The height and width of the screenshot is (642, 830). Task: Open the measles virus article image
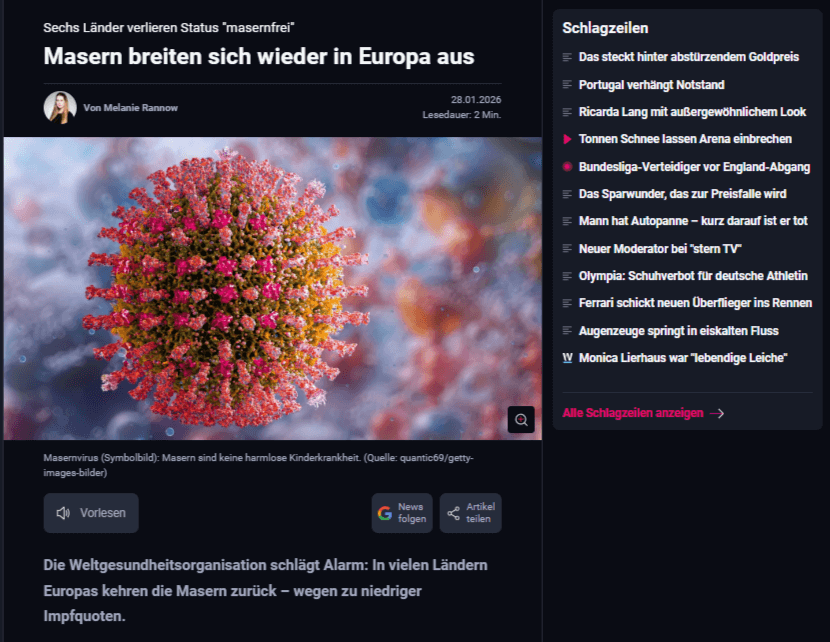[273, 288]
